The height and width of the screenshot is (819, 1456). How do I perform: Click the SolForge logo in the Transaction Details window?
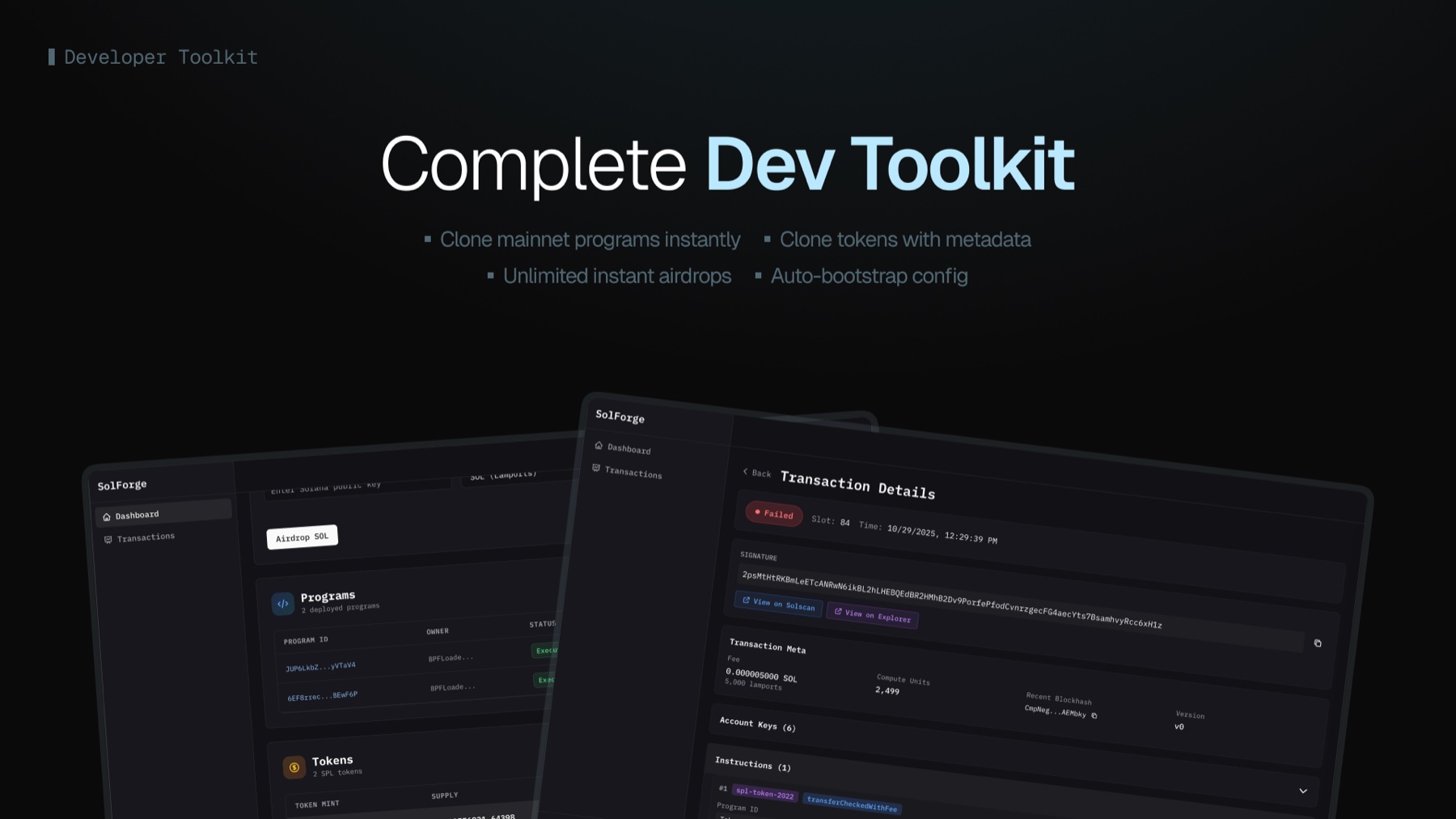pyautogui.click(x=620, y=417)
